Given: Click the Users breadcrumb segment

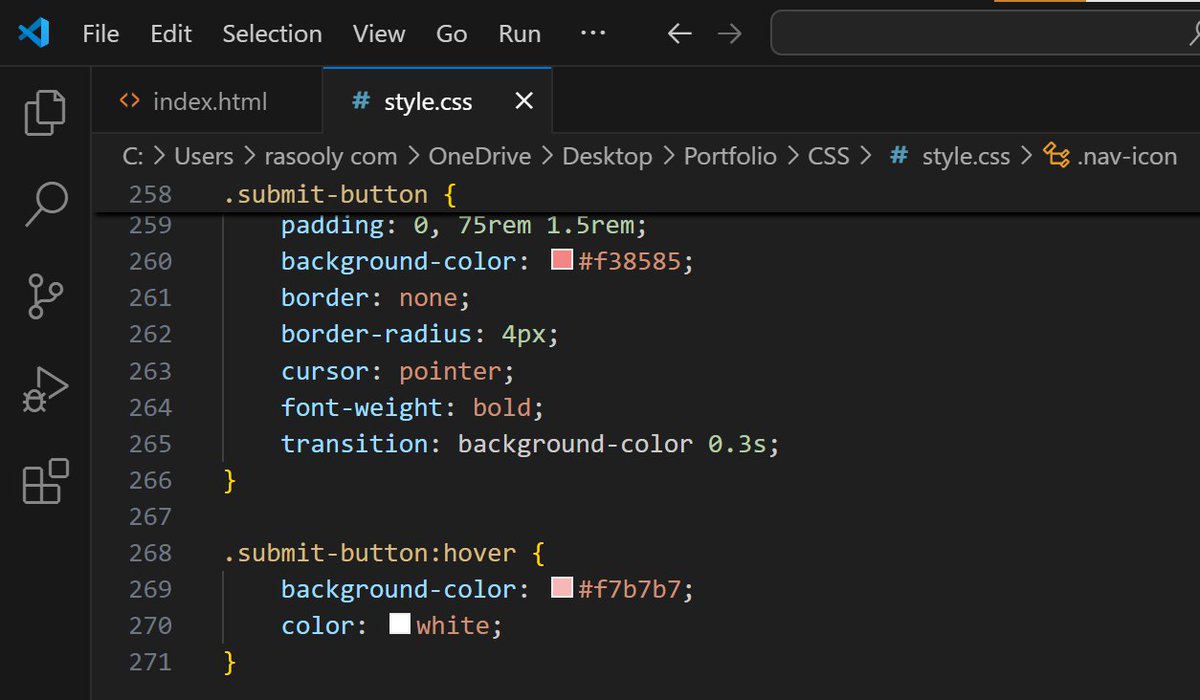Looking at the screenshot, I should pos(204,156).
